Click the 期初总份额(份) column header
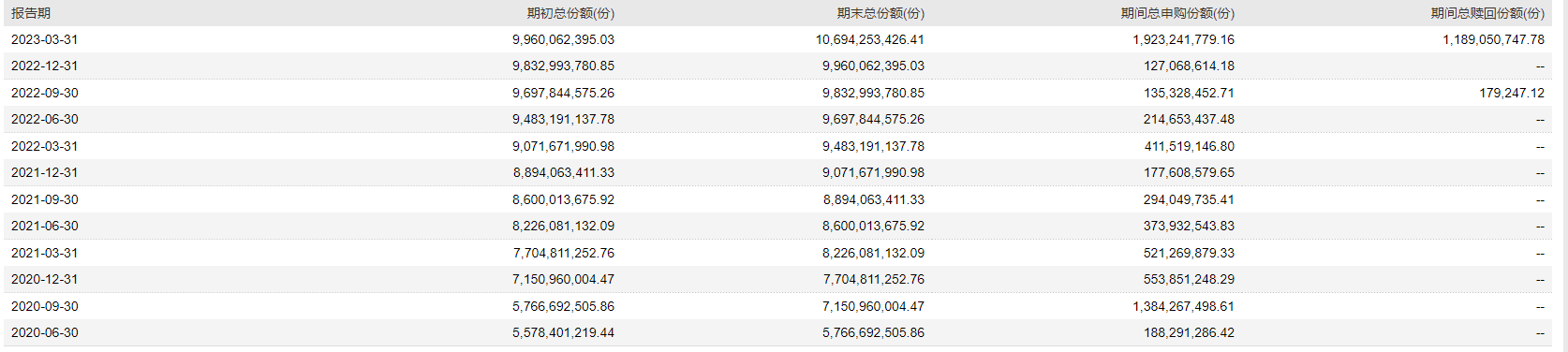 [x=570, y=13]
